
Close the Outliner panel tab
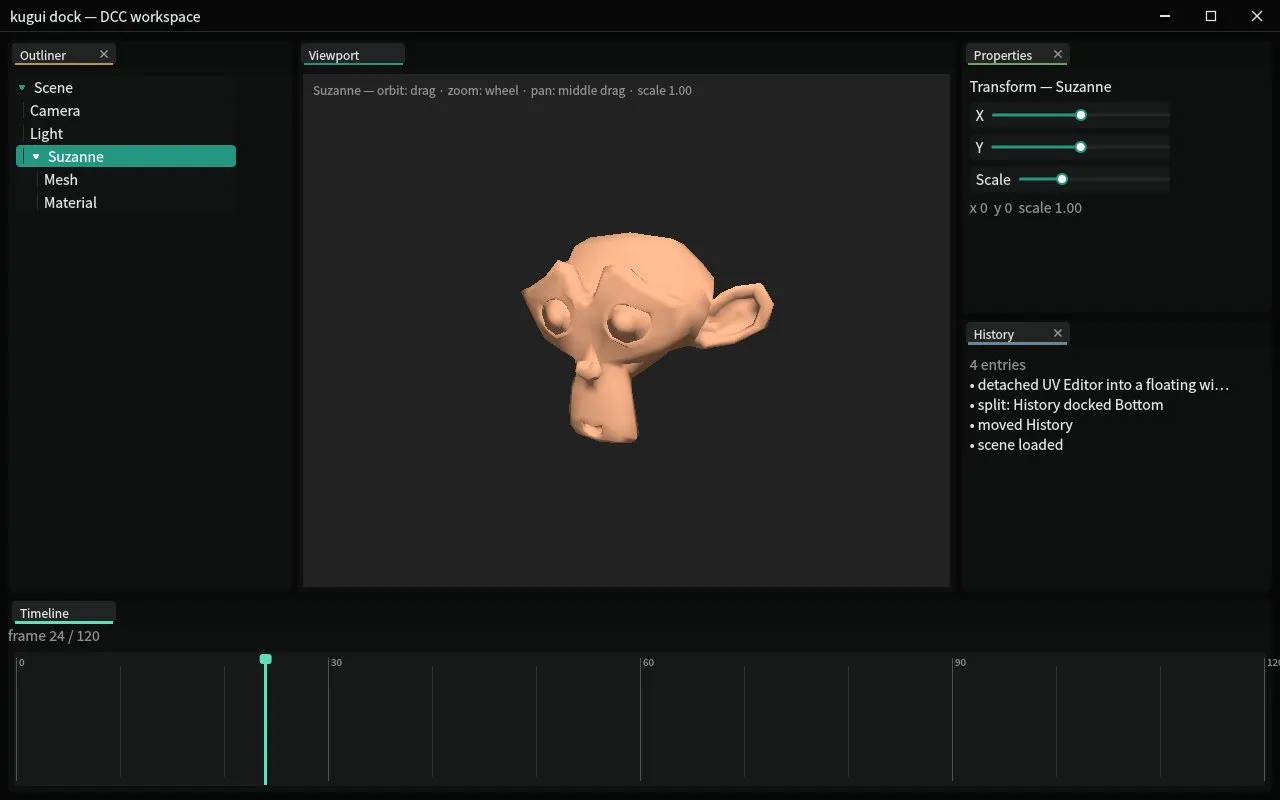point(104,54)
